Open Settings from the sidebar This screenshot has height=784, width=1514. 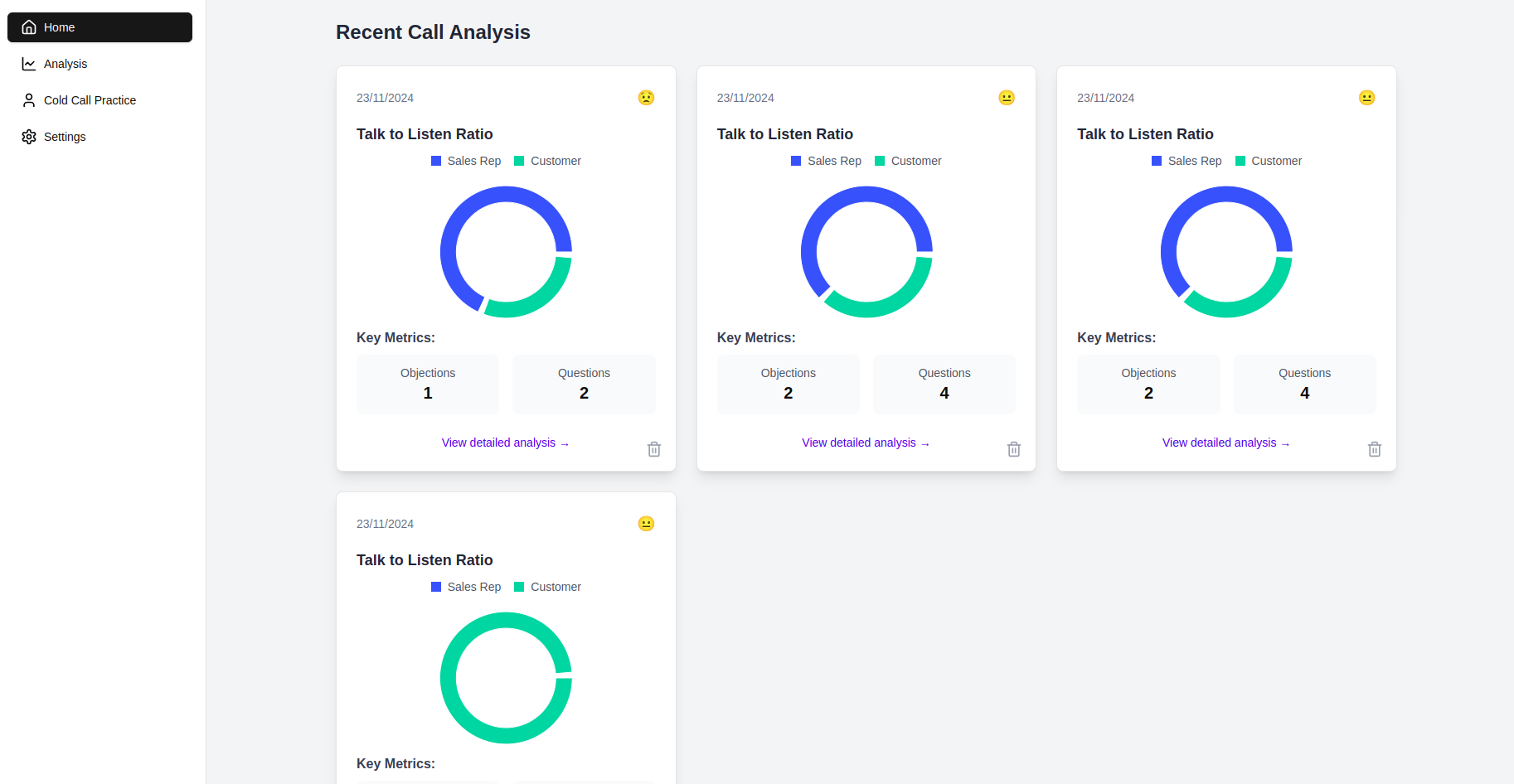tap(99, 137)
